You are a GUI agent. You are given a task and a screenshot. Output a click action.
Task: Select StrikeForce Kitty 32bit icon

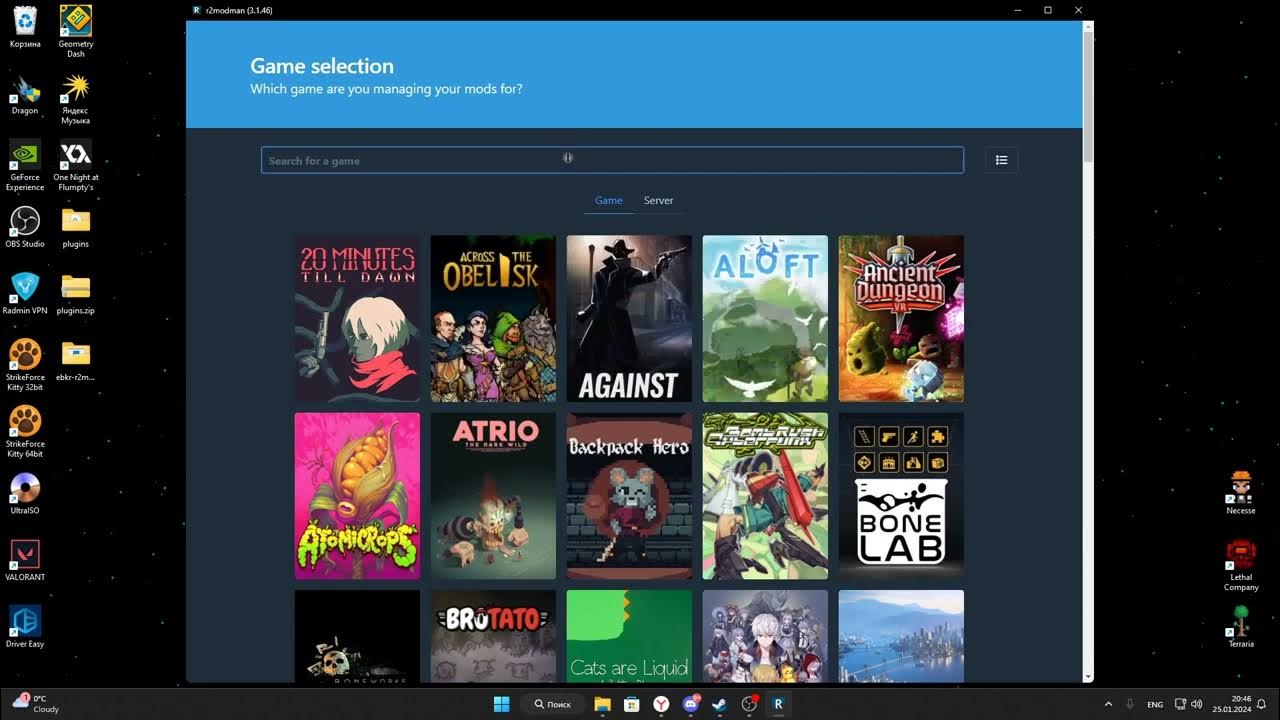25,365
